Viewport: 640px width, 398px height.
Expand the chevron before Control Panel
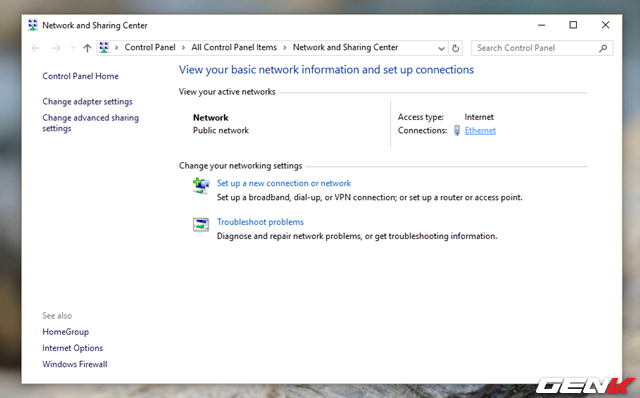coord(116,48)
